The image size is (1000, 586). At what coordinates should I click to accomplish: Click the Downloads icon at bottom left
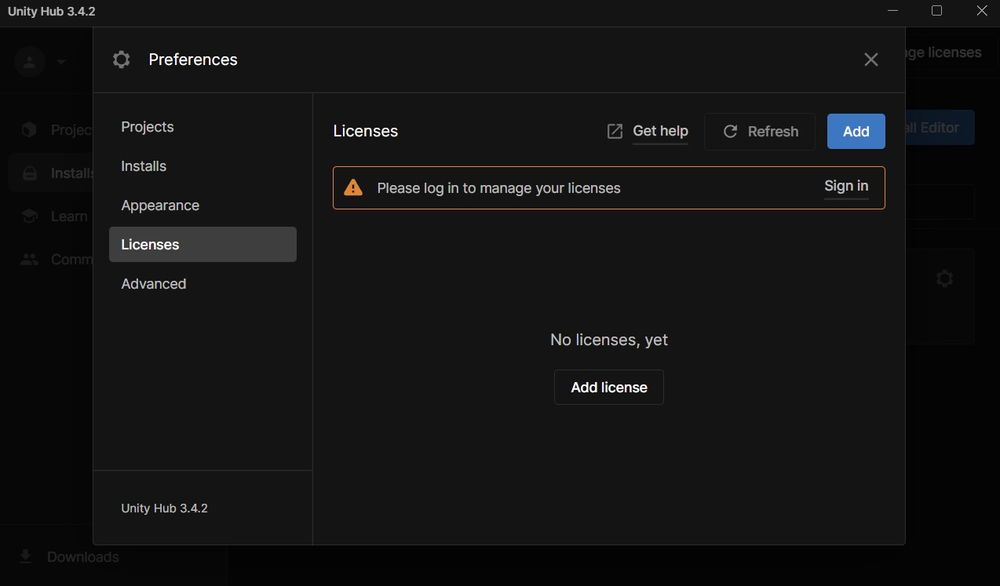click(25, 556)
